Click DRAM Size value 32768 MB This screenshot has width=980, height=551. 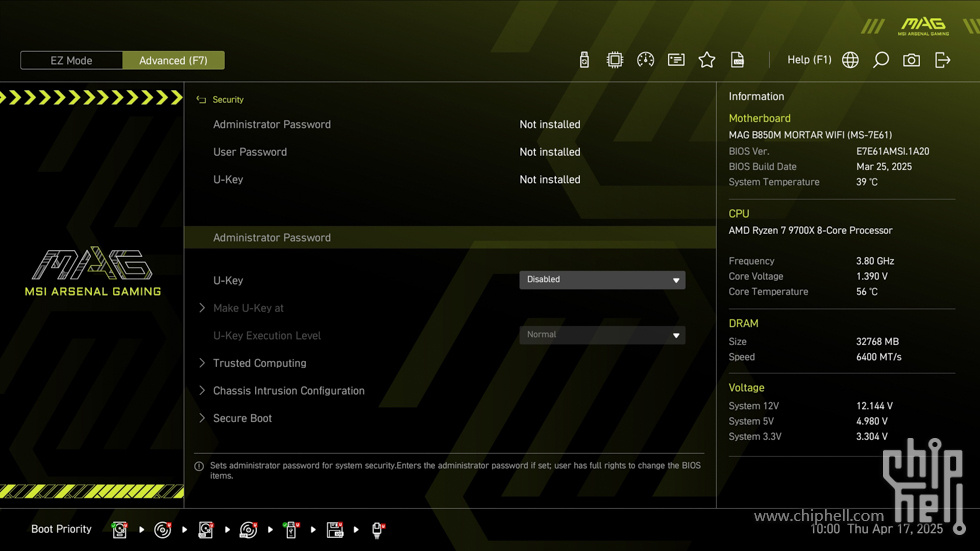877,342
